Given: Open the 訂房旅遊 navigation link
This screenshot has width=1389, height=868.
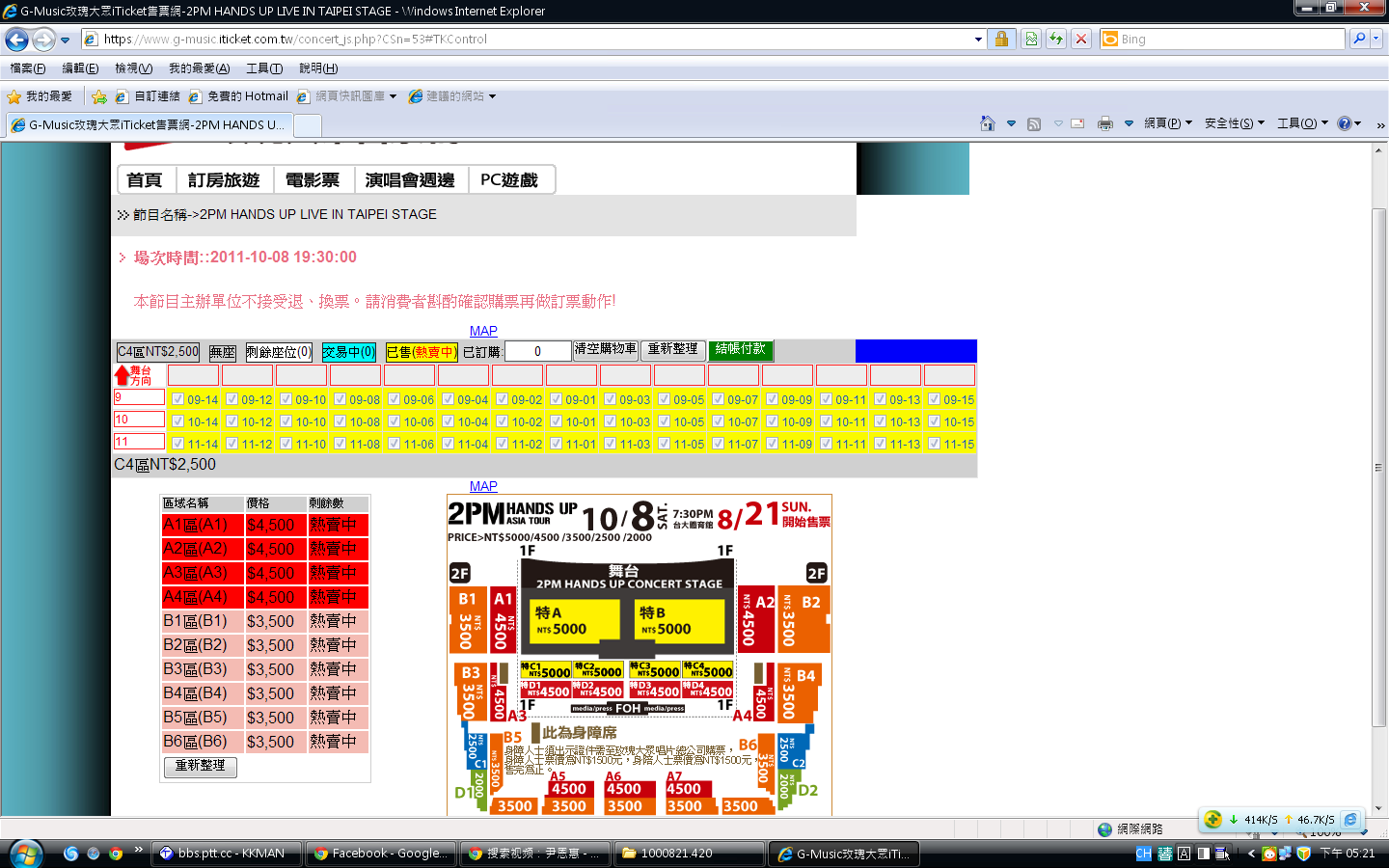Looking at the screenshot, I should click(224, 180).
